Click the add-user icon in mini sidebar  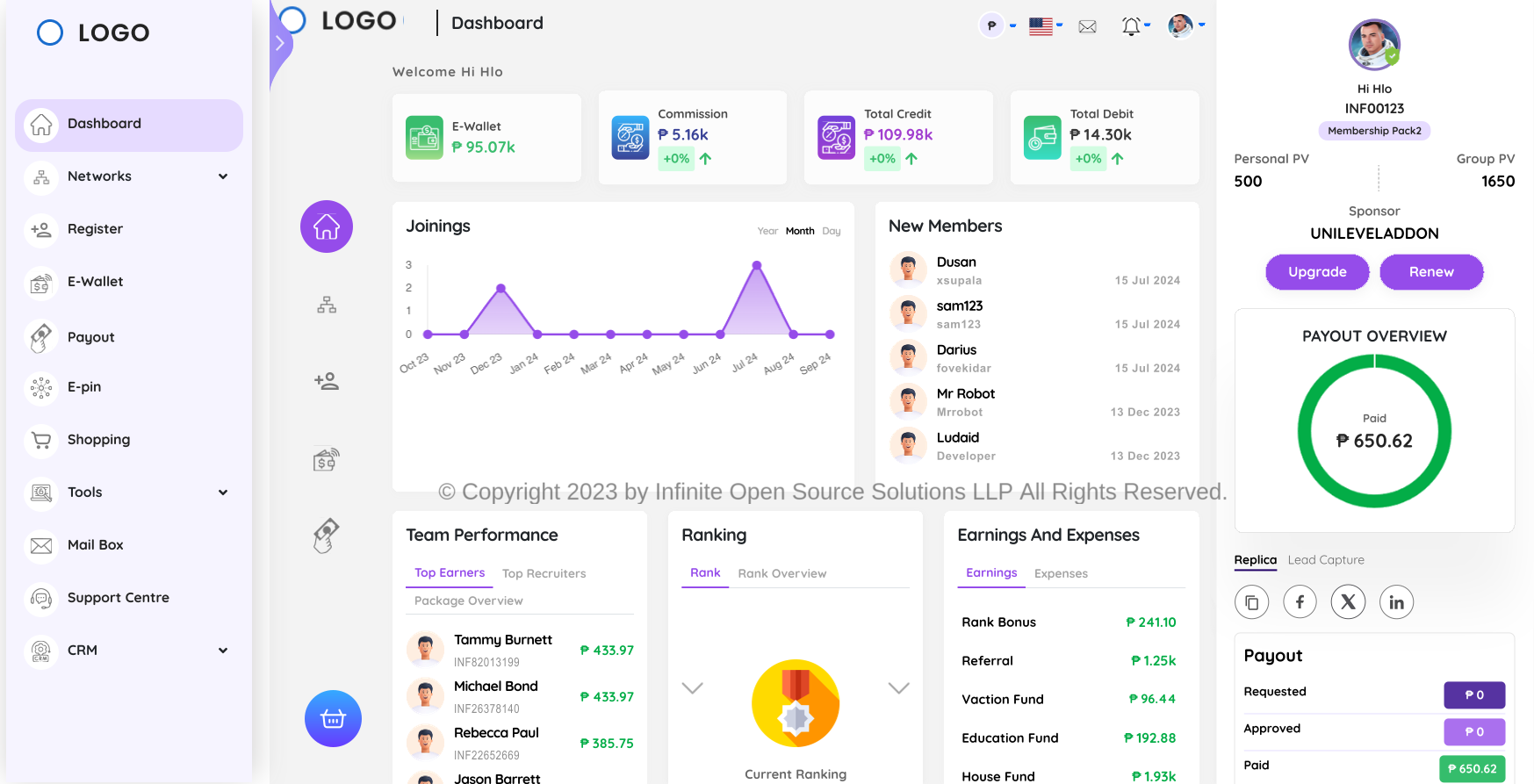click(327, 381)
